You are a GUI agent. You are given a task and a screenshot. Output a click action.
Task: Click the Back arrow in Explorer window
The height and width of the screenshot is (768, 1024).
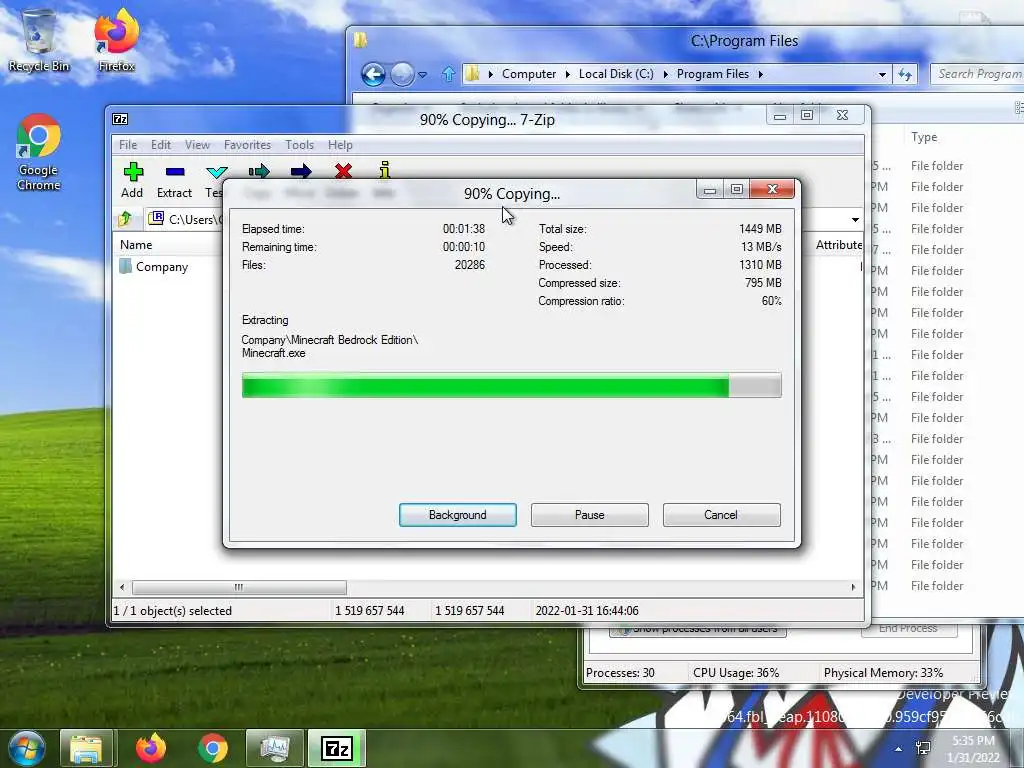[x=374, y=74]
